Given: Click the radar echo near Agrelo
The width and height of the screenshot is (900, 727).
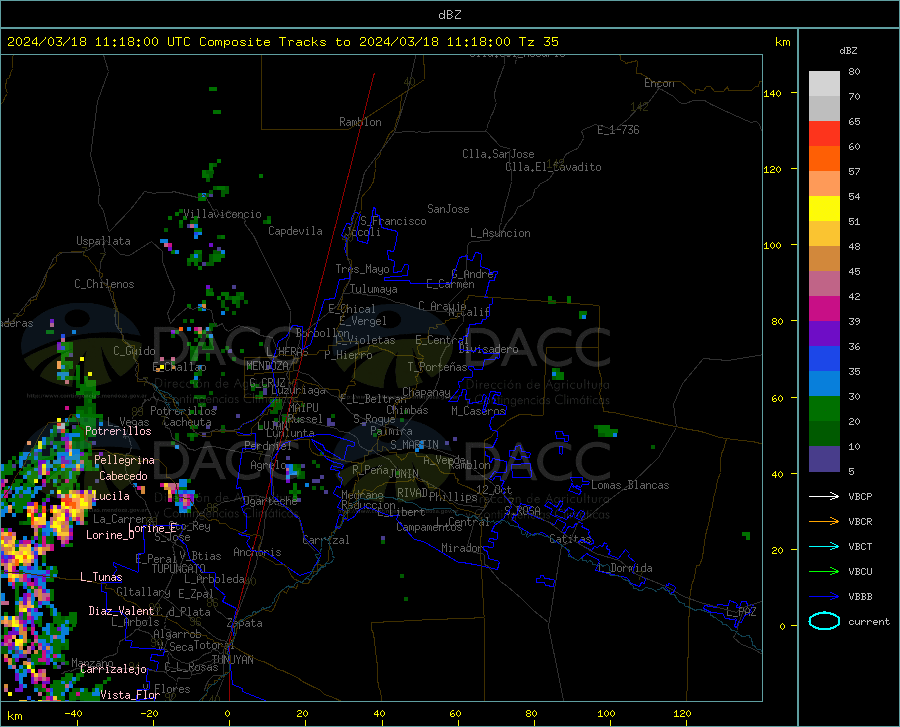Looking at the screenshot, I should pyautogui.click(x=294, y=472).
